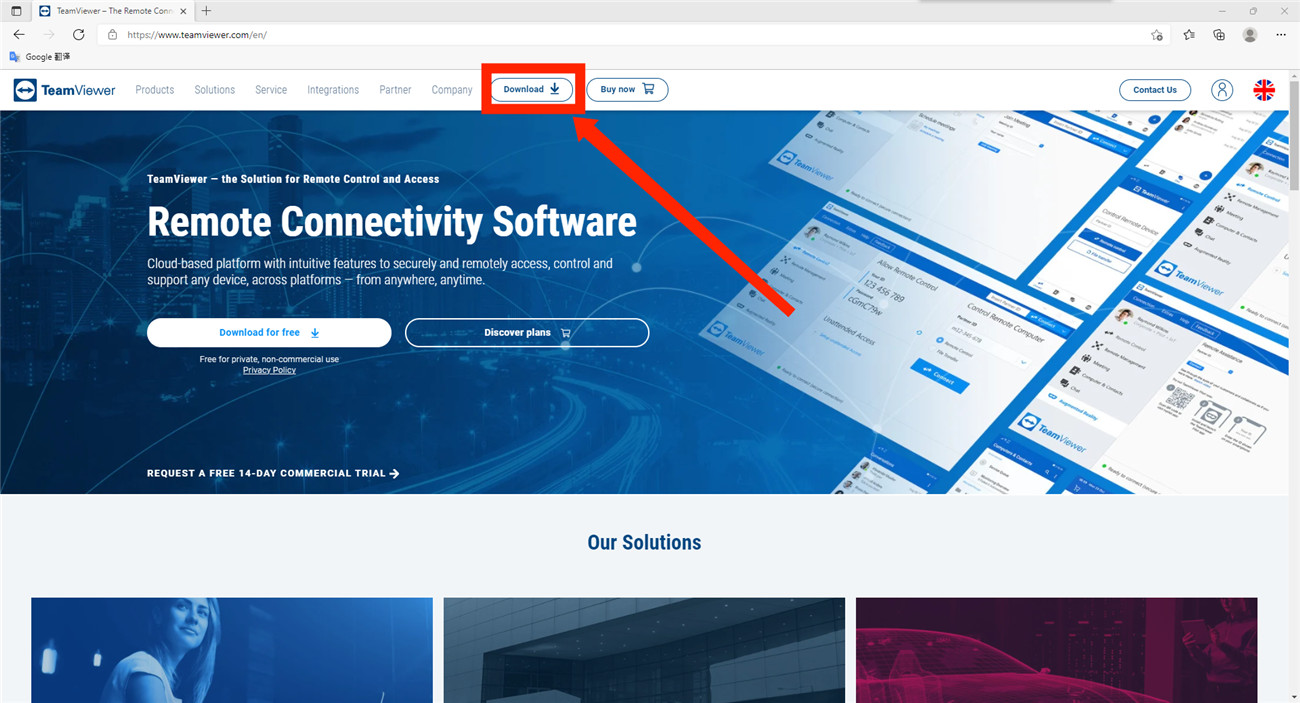Screen dimensions: 1300x703
Task: Open the Privacy Policy link
Action: [x=269, y=370]
